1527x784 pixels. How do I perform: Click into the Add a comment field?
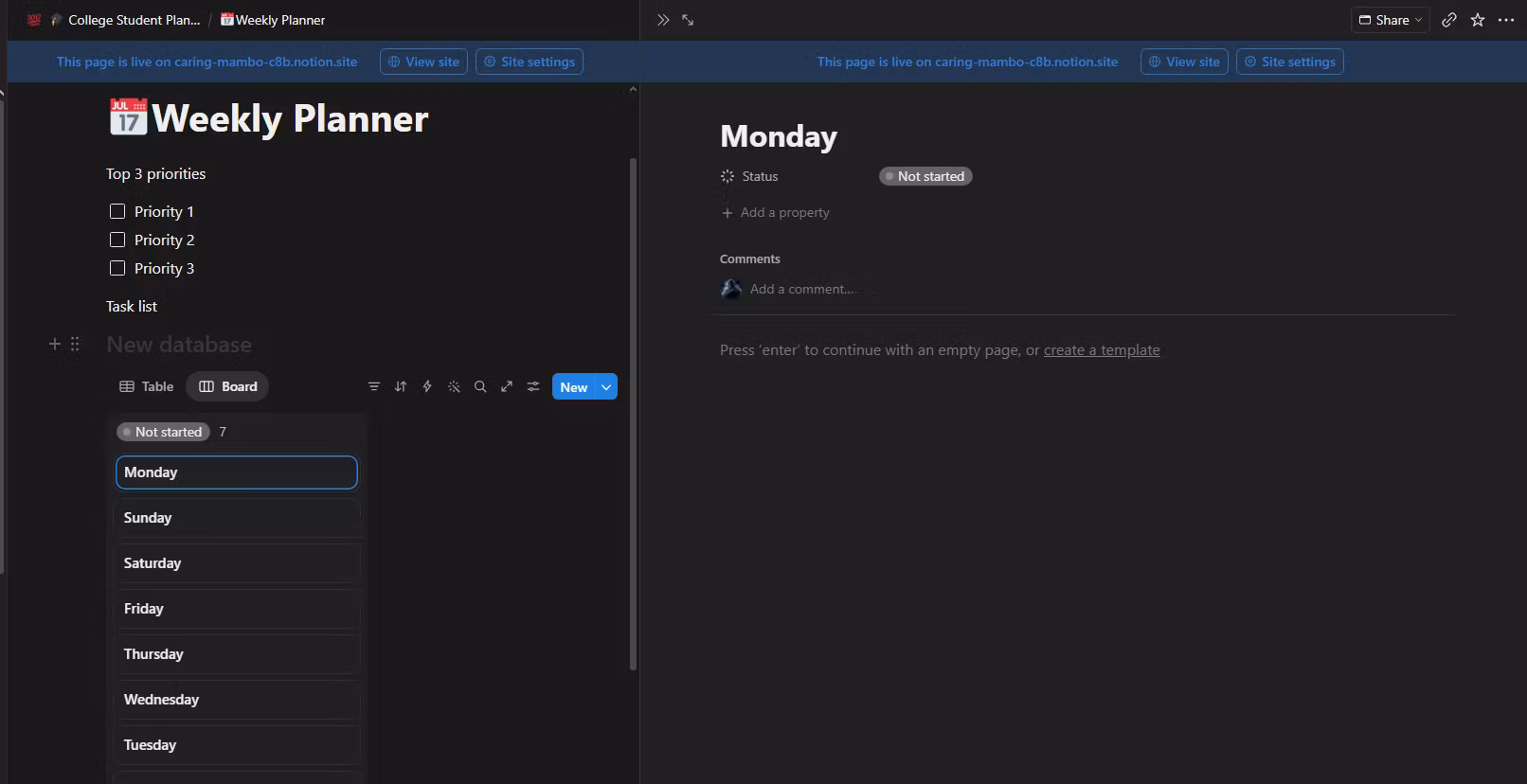[802, 289]
